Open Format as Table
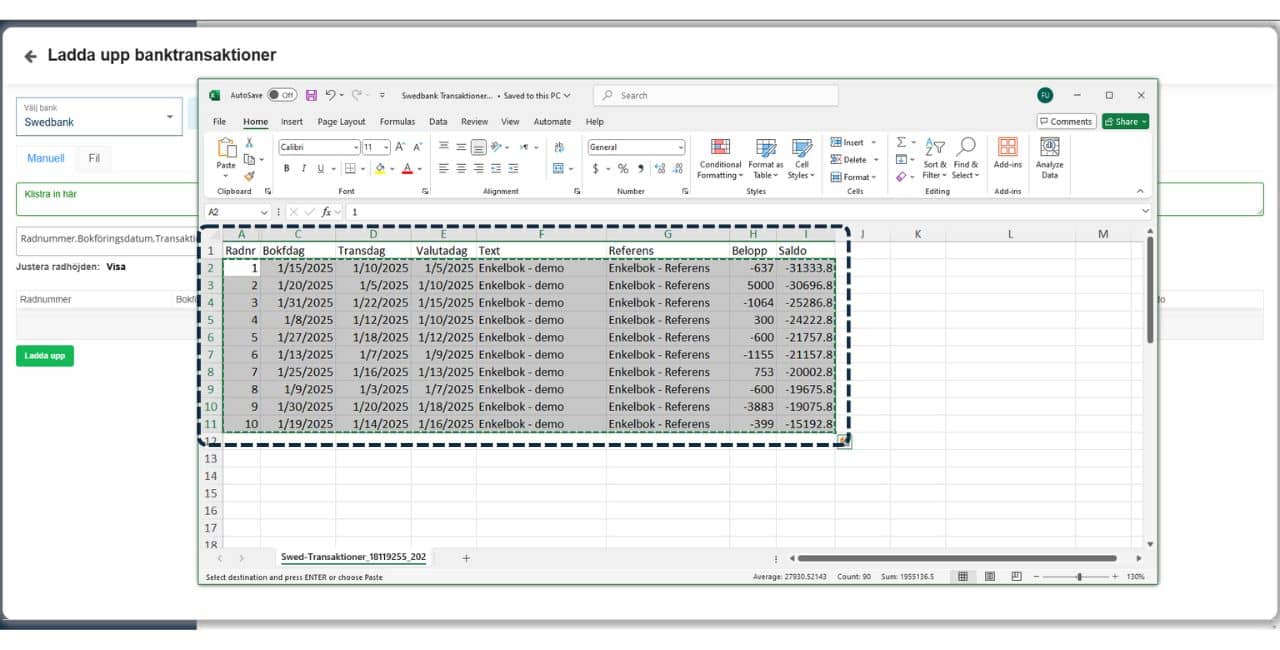This screenshot has height=650, width=1280. [x=766, y=158]
